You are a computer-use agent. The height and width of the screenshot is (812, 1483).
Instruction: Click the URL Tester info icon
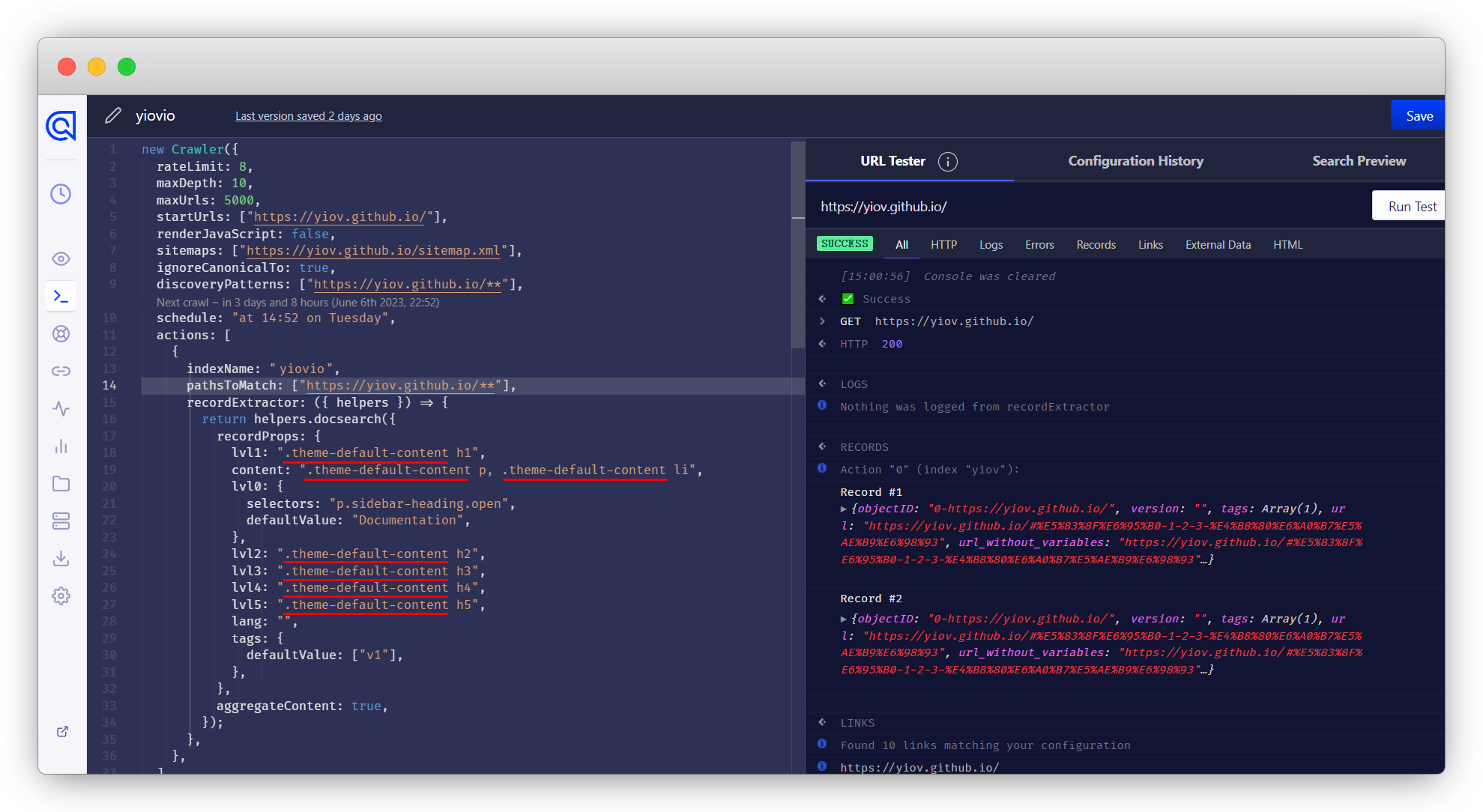point(947,162)
